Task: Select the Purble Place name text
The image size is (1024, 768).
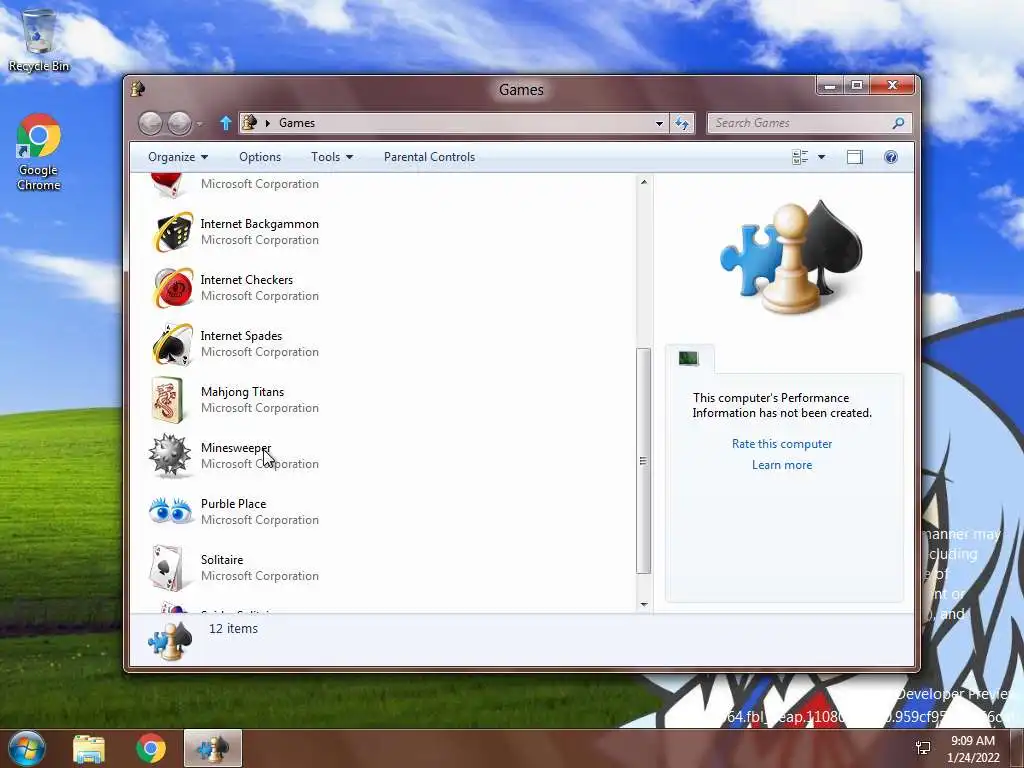Action: tap(233, 504)
